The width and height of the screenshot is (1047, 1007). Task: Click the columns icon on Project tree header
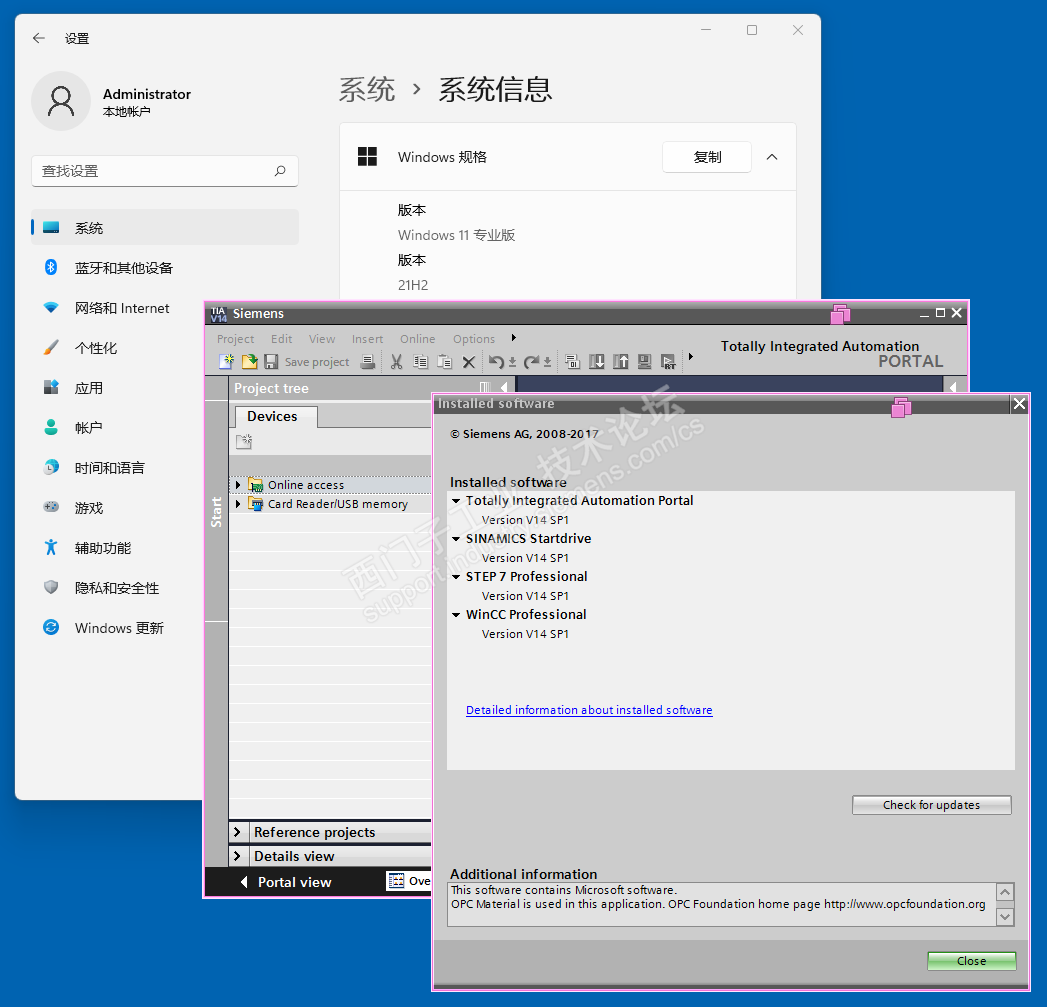[x=485, y=387]
